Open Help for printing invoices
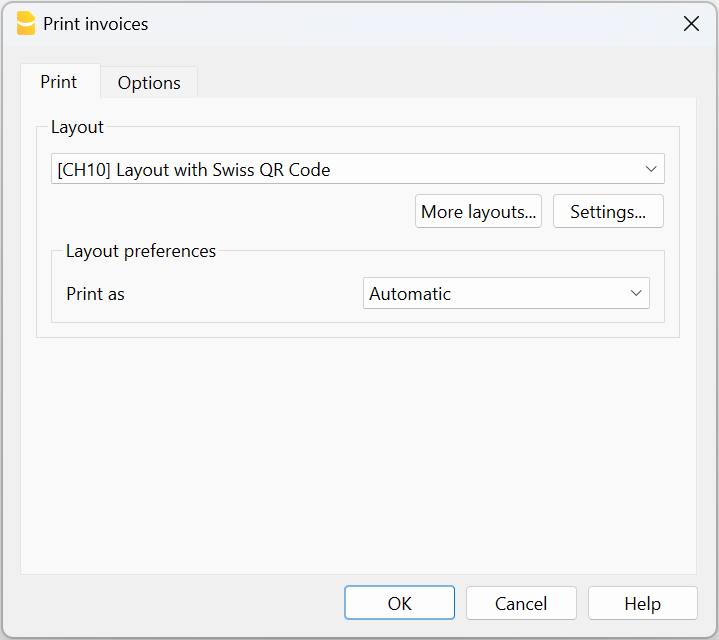Viewport: 719px width, 640px height. (x=642, y=603)
